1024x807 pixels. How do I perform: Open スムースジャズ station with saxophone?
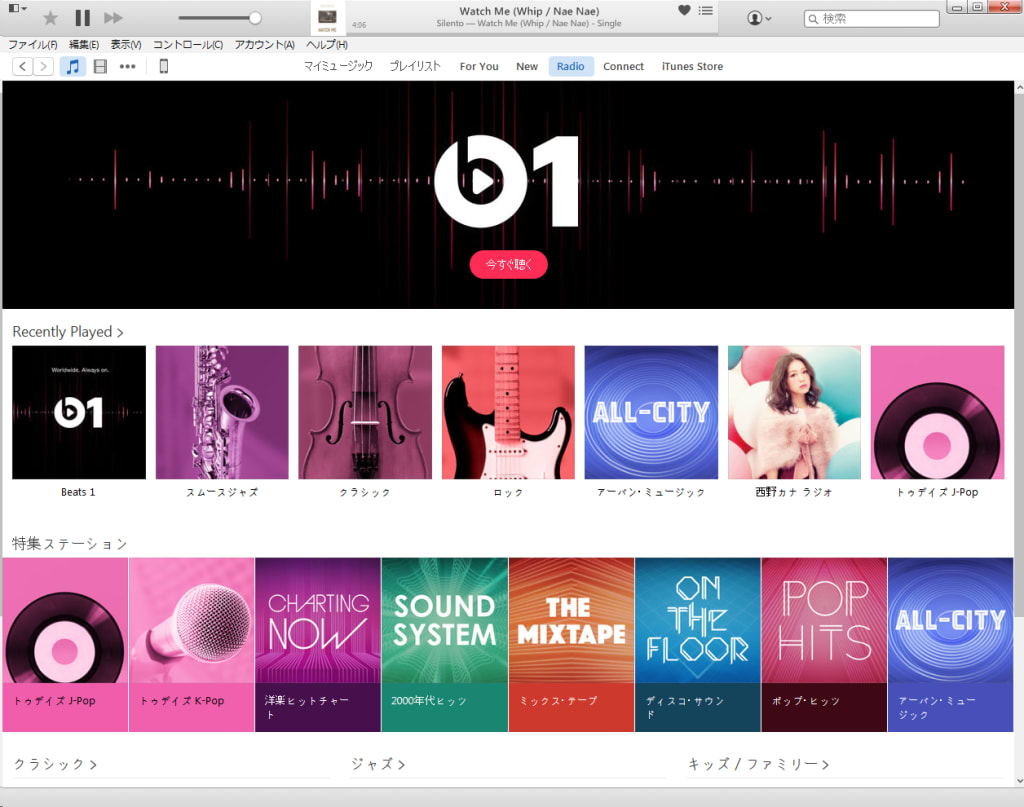(x=222, y=412)
